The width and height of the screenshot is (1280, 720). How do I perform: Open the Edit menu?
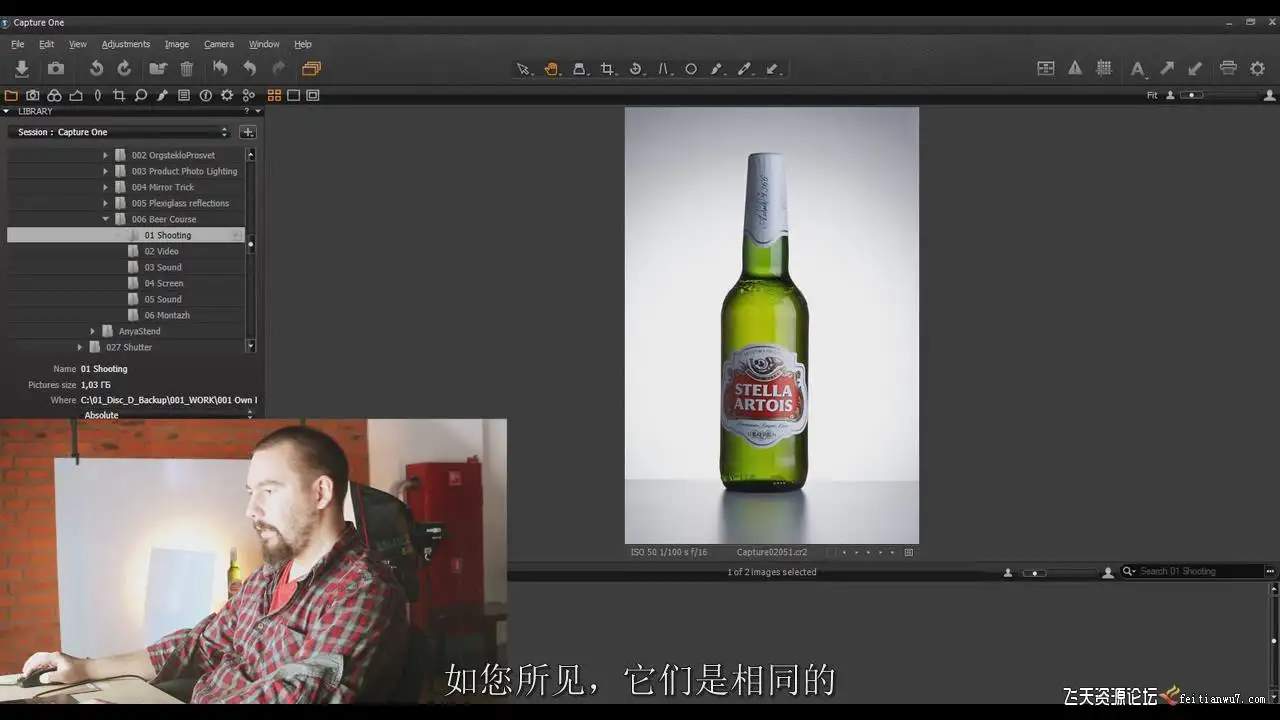coord(47,44)
